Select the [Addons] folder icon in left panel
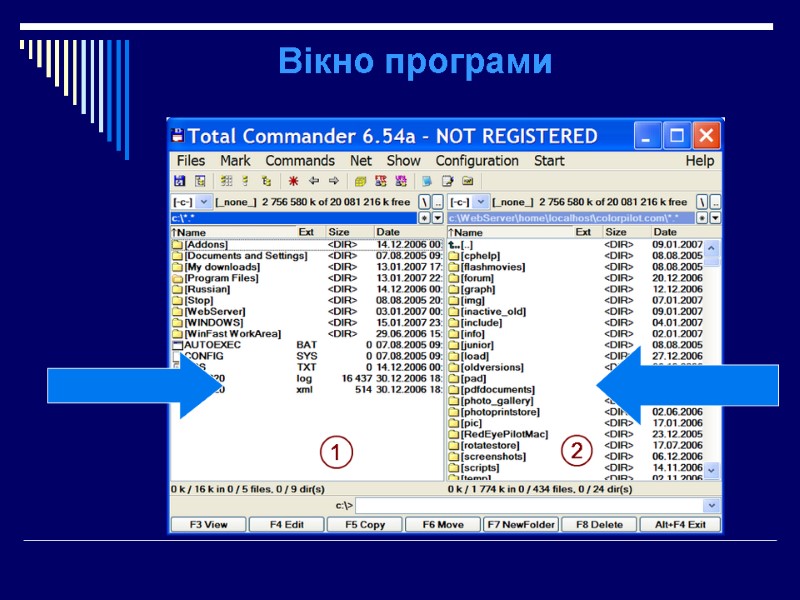The width and height of the screenshot is (800, 600). (x=177, y=245)
